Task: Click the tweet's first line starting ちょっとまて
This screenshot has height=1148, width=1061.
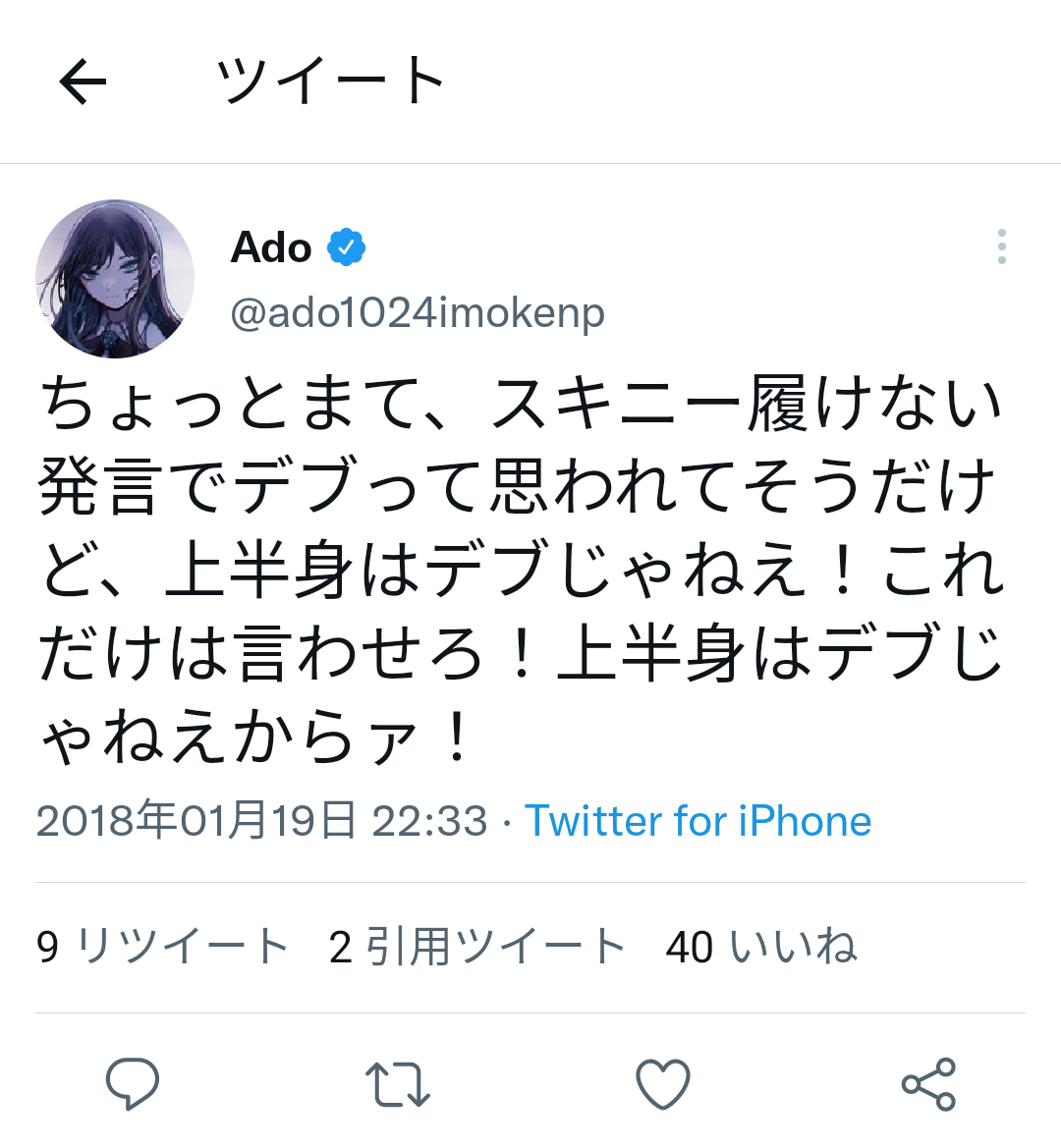Action: tap(521, 405)
